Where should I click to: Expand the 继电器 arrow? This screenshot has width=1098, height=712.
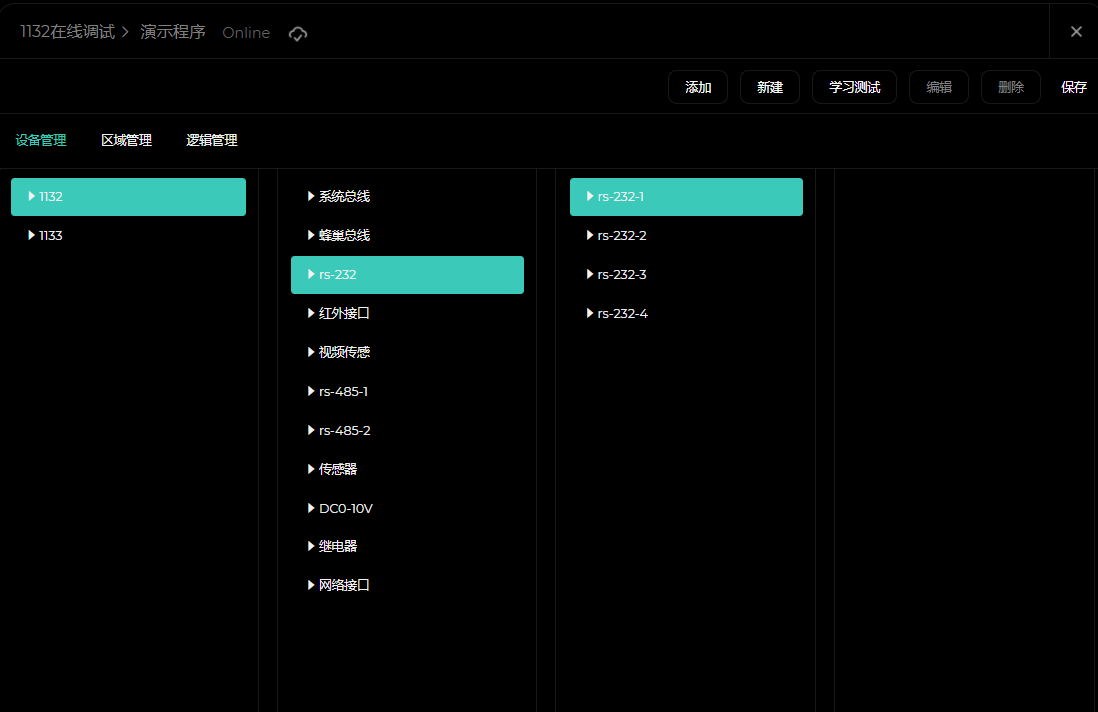(311, 546)
